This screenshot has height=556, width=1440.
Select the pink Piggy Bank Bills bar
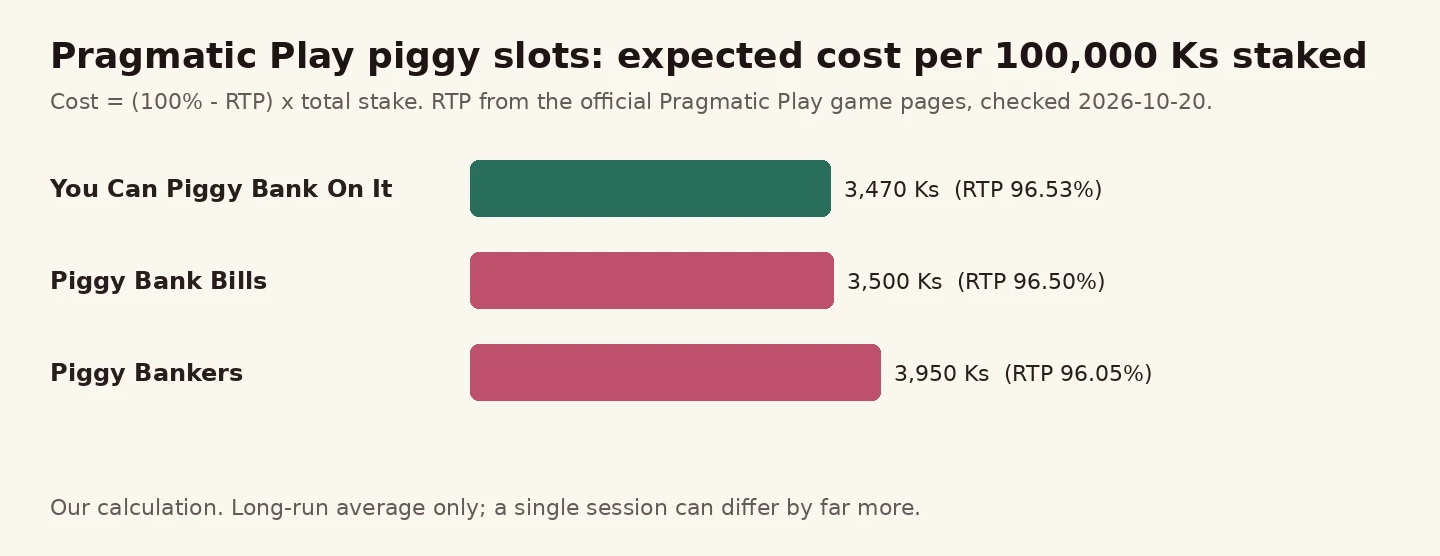(652, 280)
